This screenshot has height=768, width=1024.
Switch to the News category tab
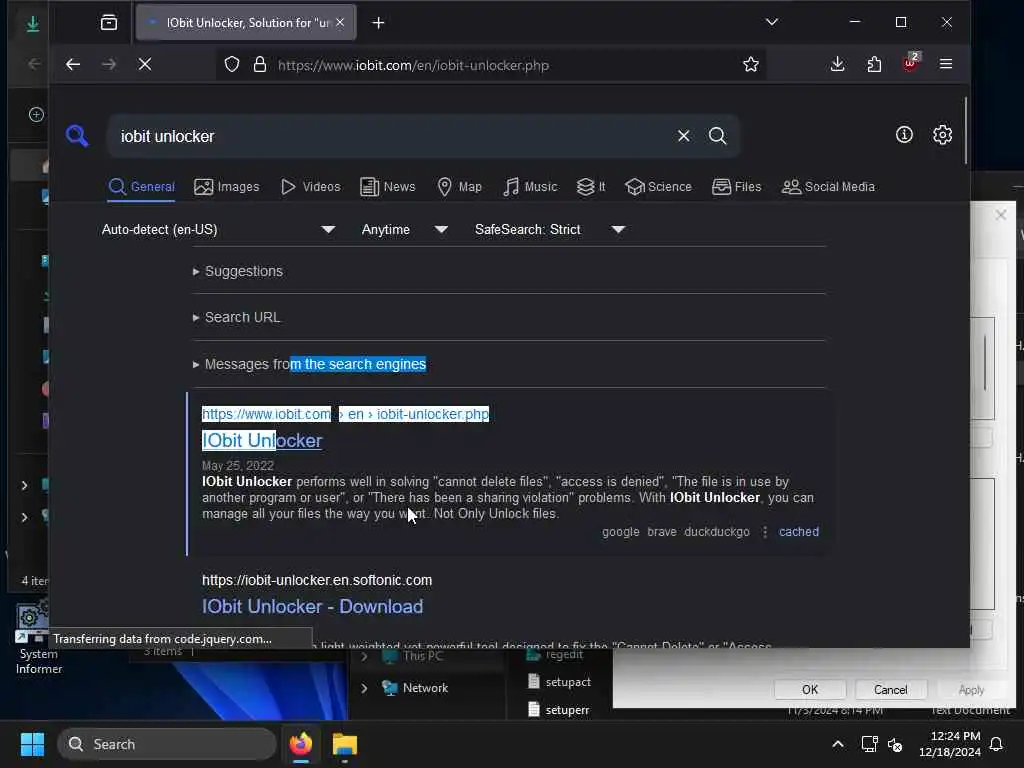click(x=388, y=187)
